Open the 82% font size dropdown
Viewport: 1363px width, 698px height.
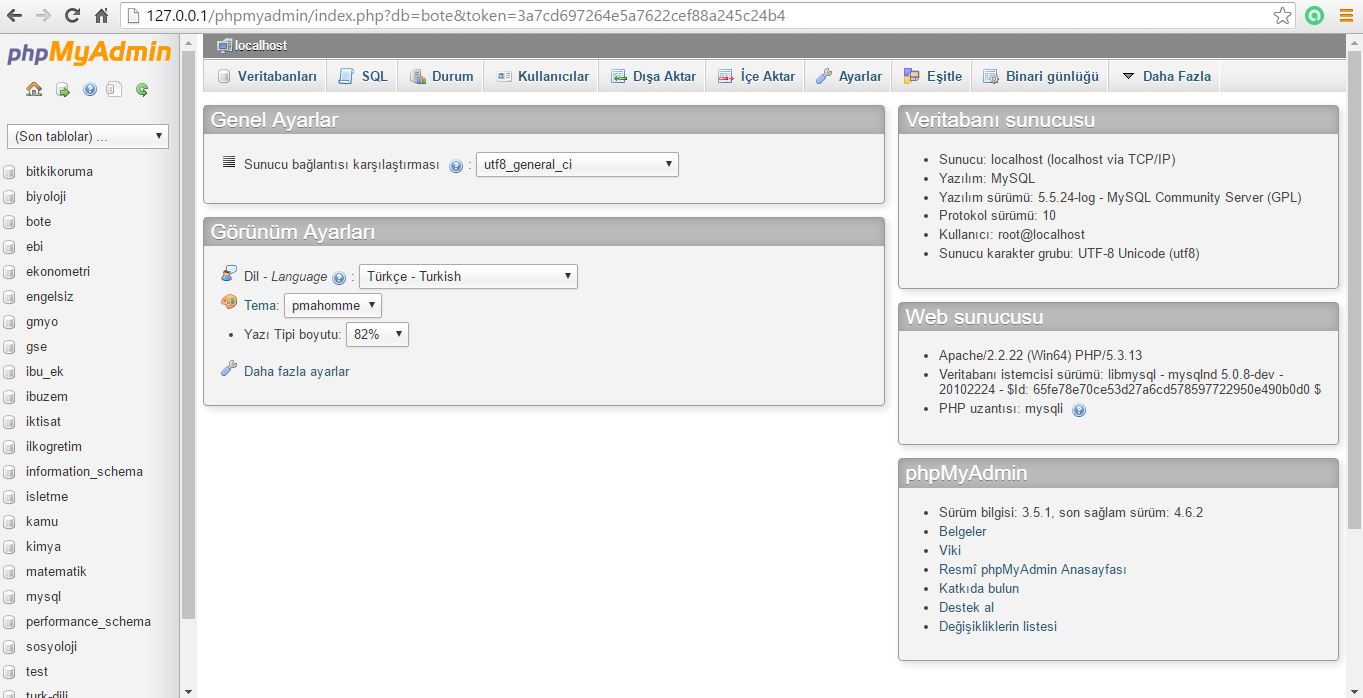[377, 335]
